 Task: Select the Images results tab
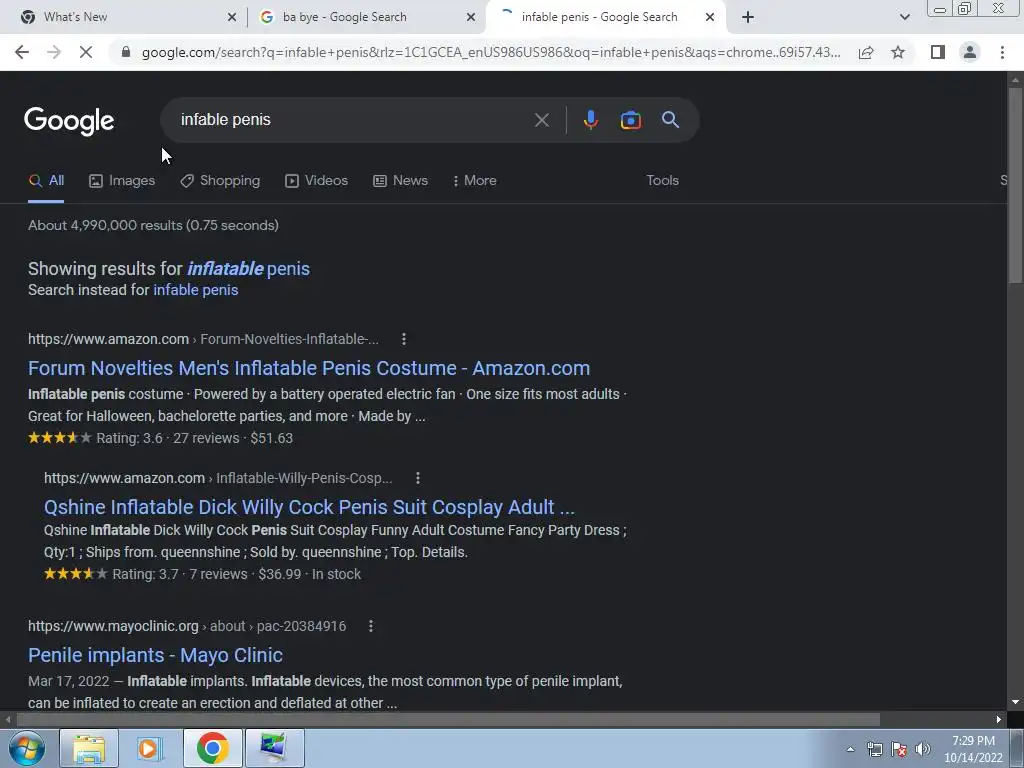click(x=122, y=181)
